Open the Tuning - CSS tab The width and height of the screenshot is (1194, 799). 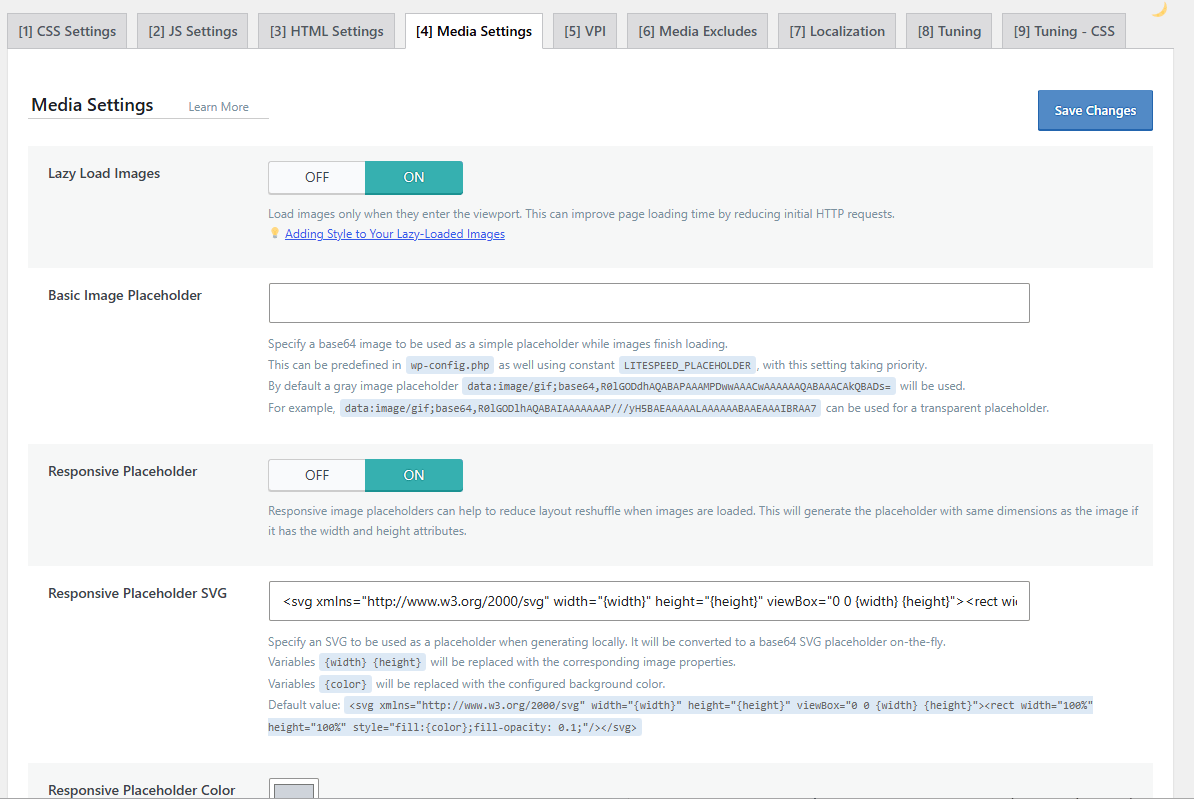tap(1064, 31)
